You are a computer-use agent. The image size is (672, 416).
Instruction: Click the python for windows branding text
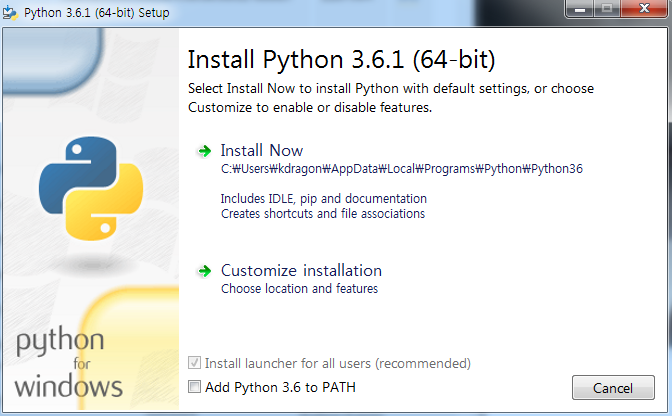pos(69,362)
